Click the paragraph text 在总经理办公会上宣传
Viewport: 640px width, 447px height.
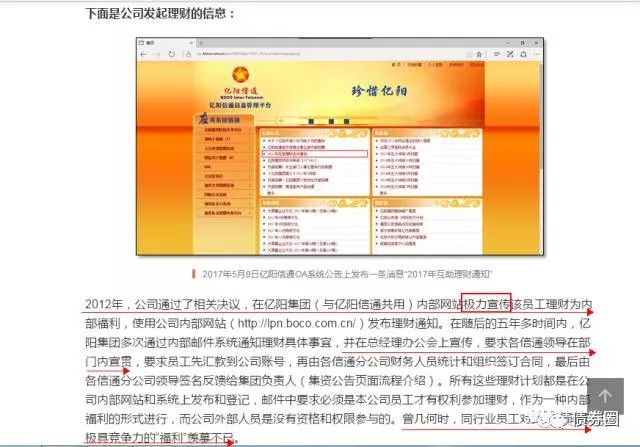pos(414,342)
